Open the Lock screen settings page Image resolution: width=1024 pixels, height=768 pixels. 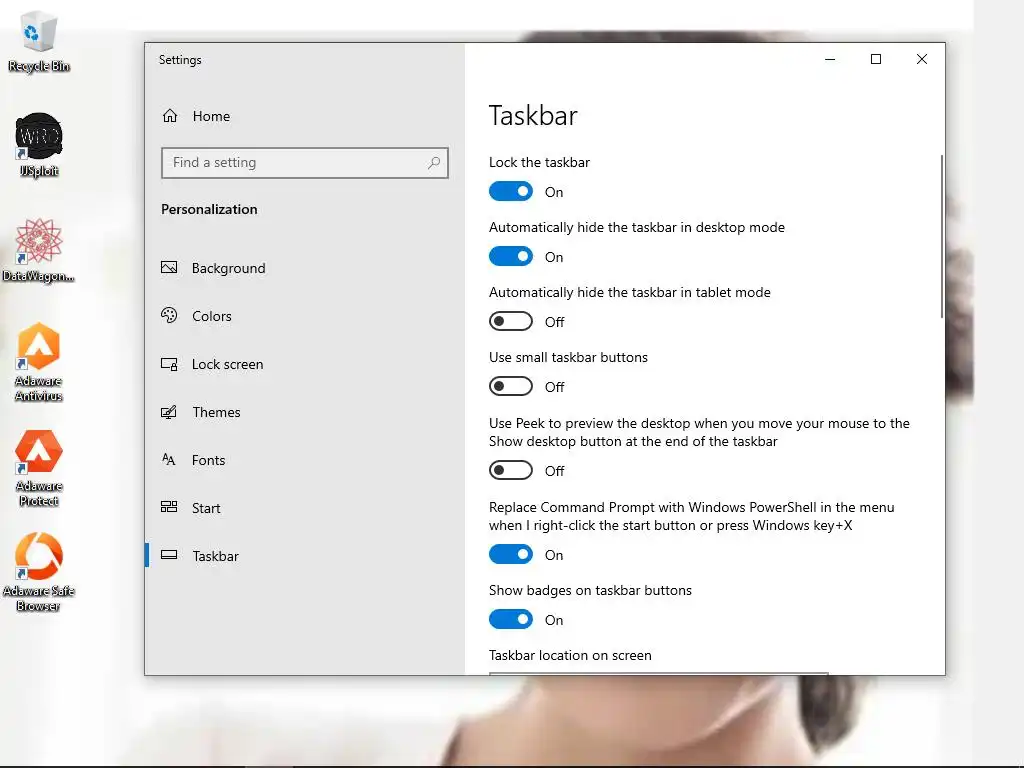click(227, 364)
